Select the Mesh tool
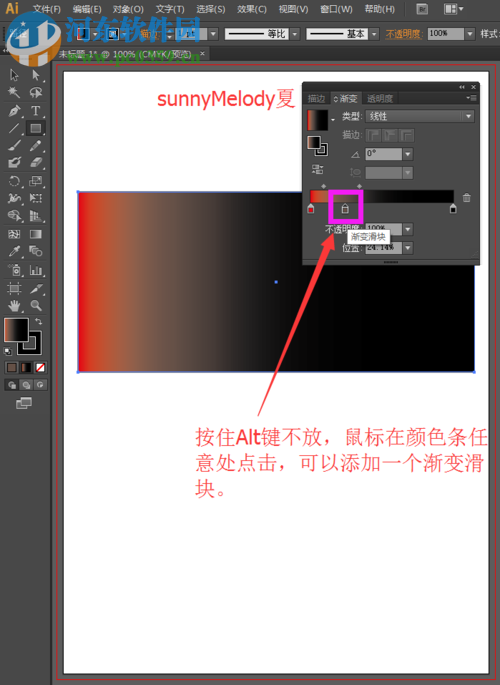This screenshot has width=500, height=685. tap(14, 234)
